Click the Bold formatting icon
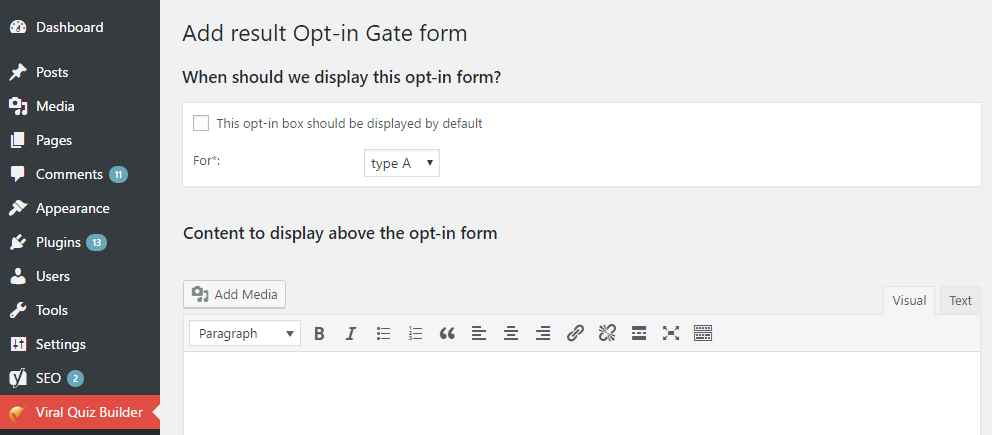The image size is (992, 435). click(319, 334)
